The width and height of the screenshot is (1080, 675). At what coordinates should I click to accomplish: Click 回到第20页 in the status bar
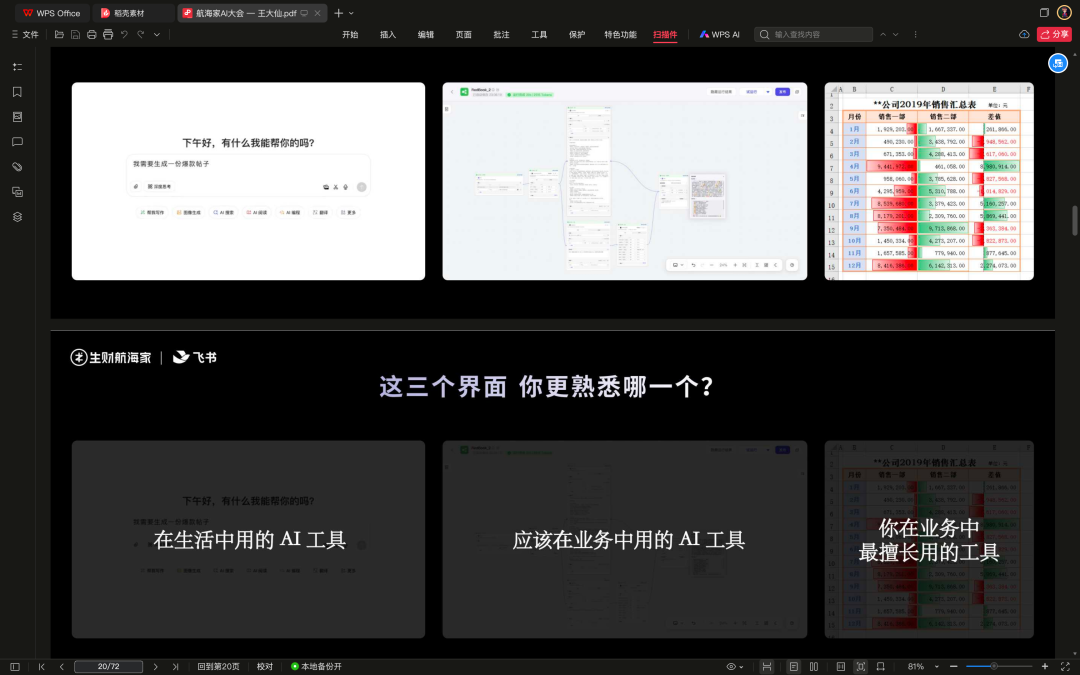[218, 667]
